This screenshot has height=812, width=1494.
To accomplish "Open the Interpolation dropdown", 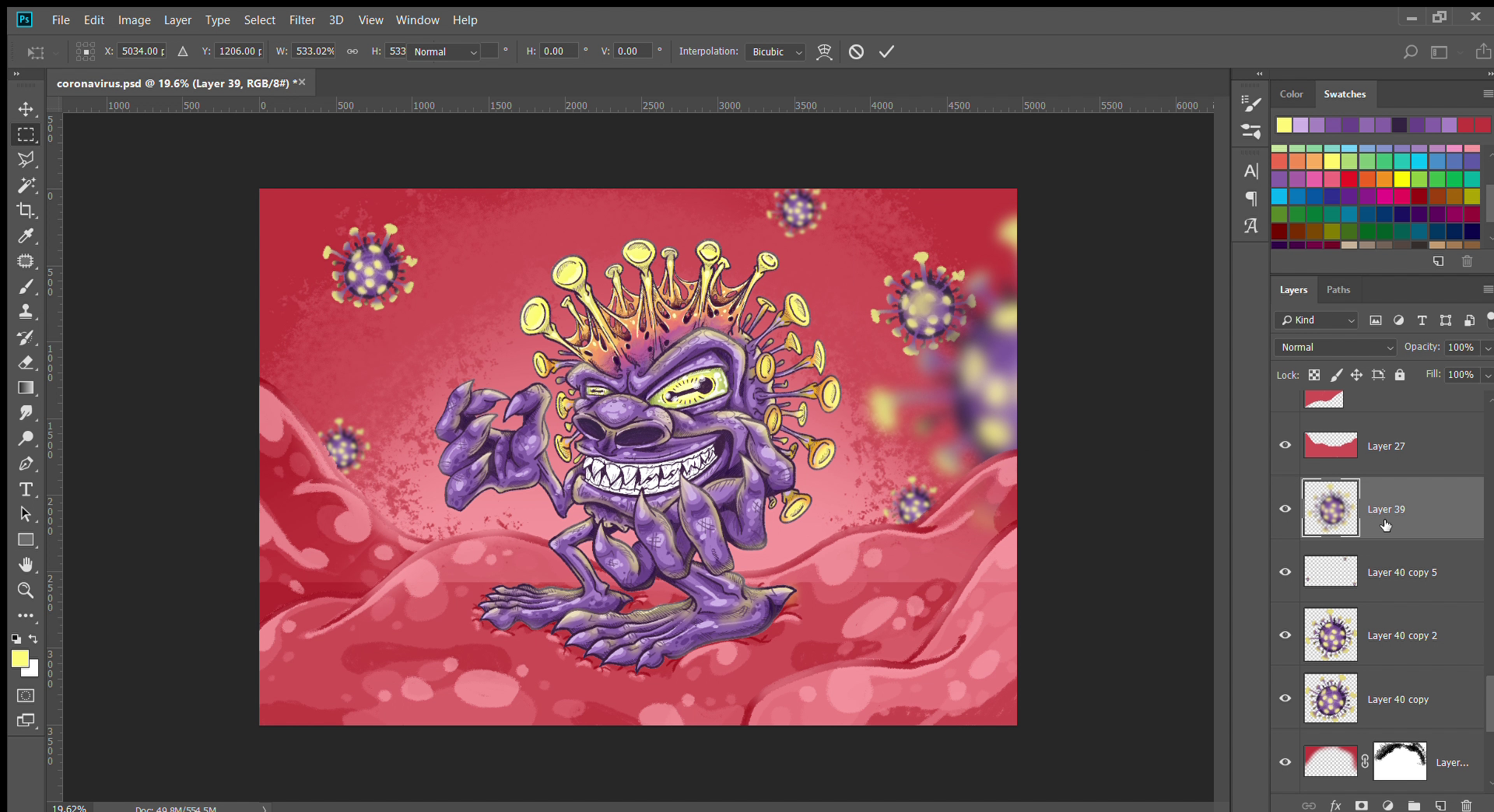I will 774,52.
